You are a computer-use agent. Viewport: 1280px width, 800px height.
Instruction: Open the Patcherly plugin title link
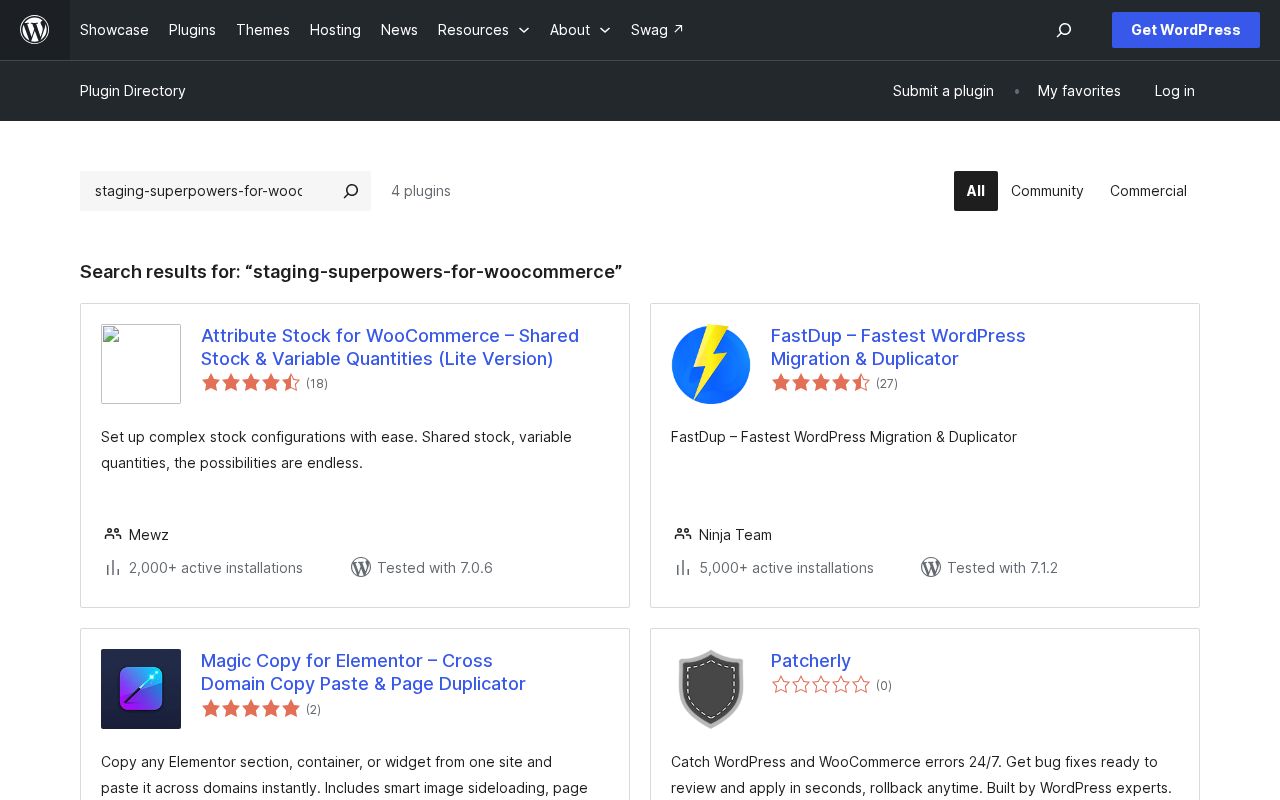click(x=811, y=661)
